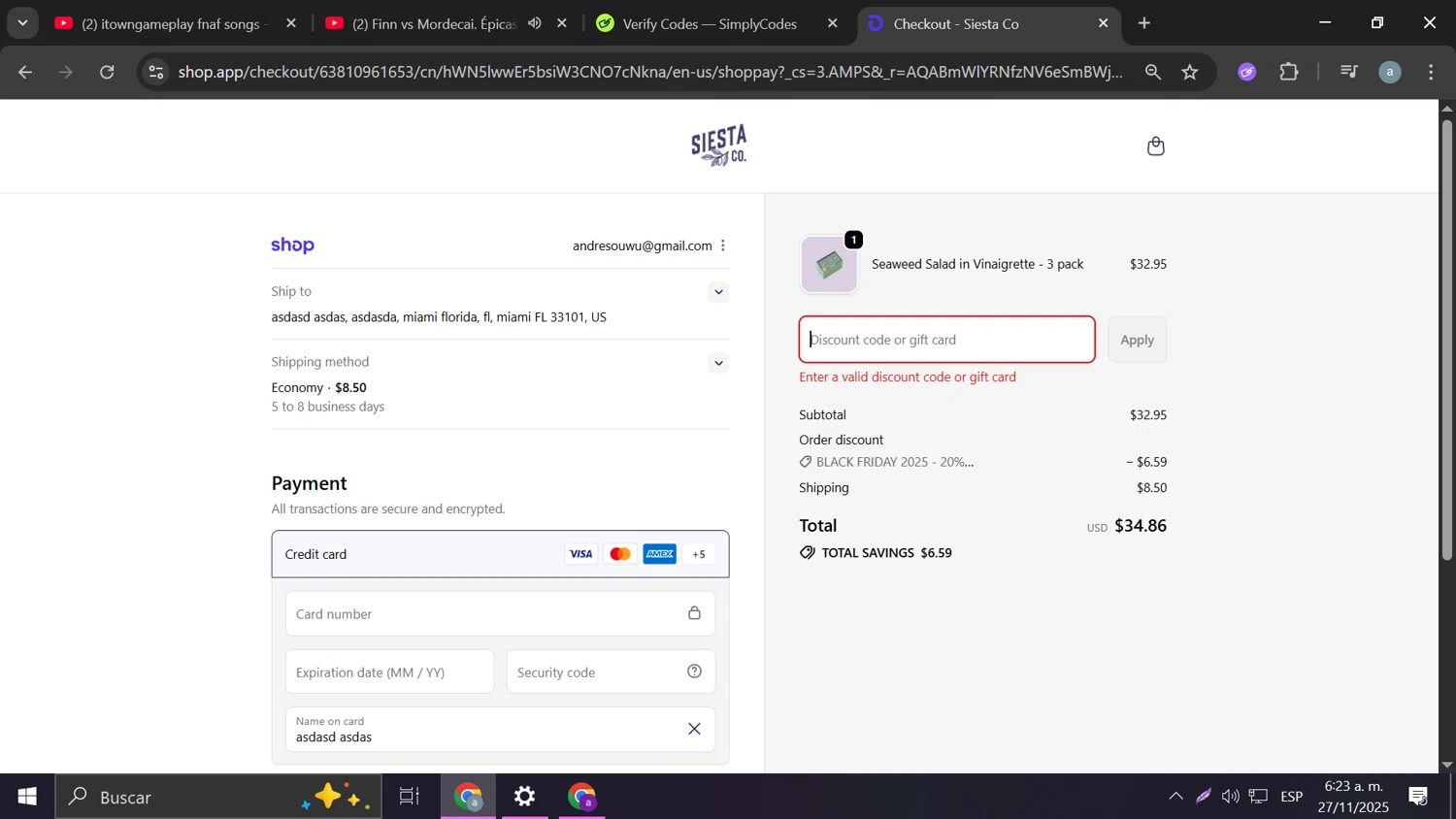This screenshot has height=819, width=1456.
Task: Switch to the Verify Codes SimplyCodes tab
Action: (711, 23)
